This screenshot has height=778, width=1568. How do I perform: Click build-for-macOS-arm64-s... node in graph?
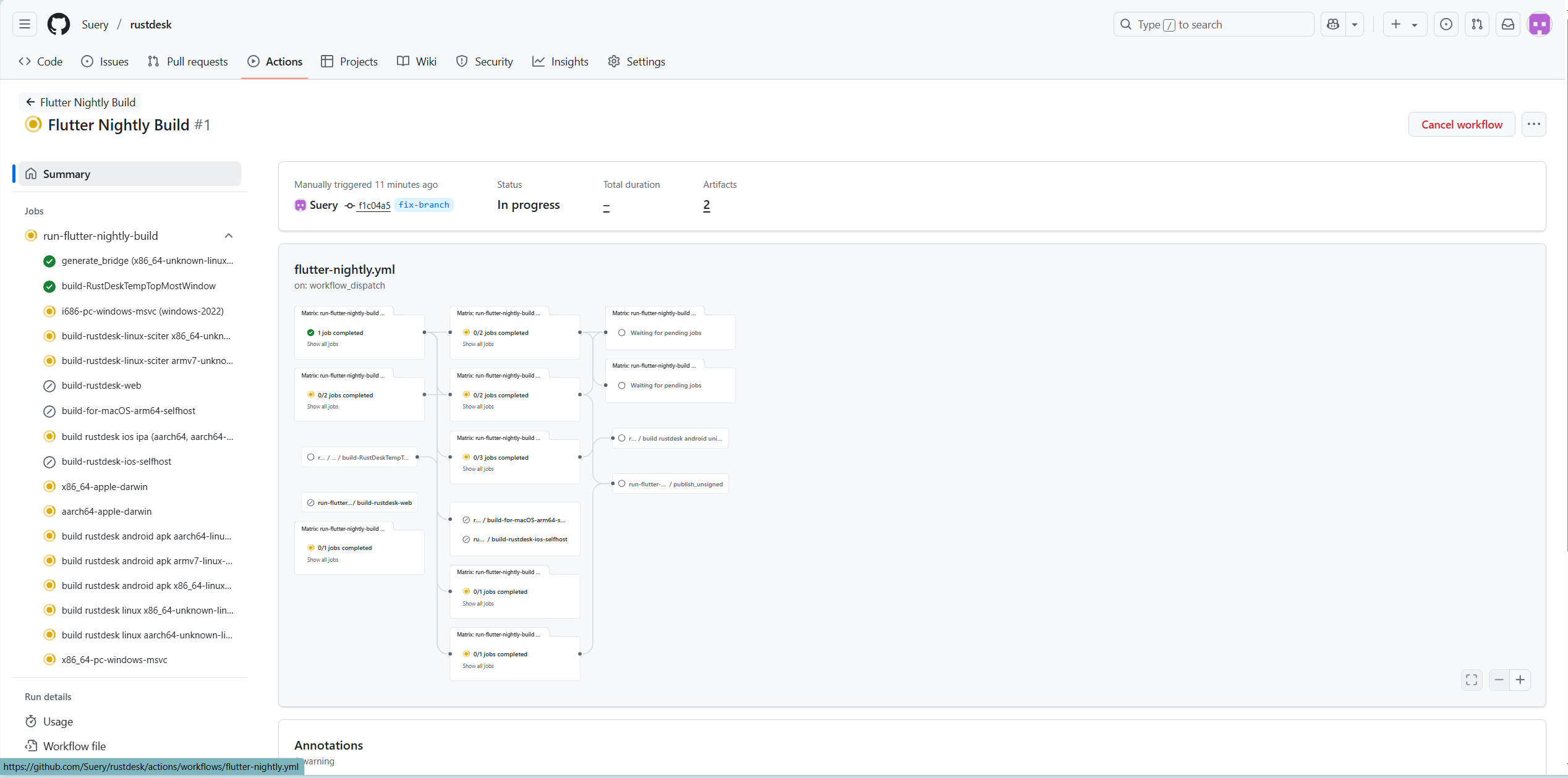tap(514, 520)
